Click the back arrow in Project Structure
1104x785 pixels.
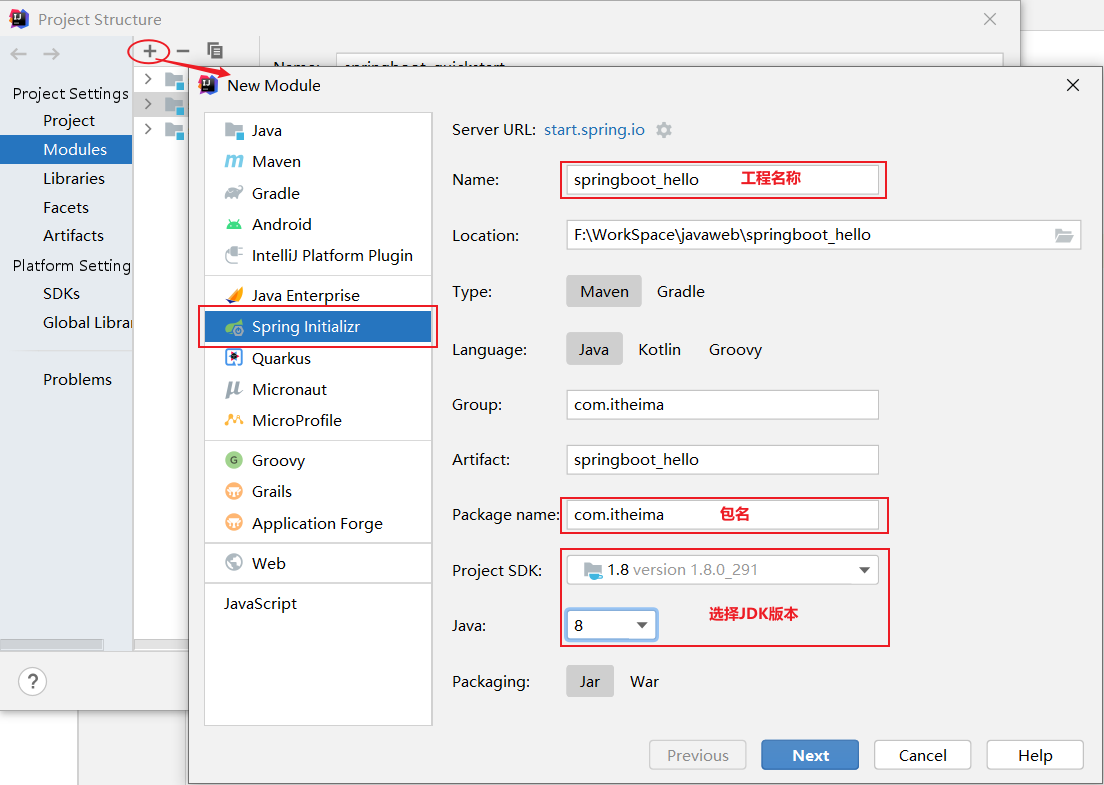pyautogui.click(x=19, y=54)
